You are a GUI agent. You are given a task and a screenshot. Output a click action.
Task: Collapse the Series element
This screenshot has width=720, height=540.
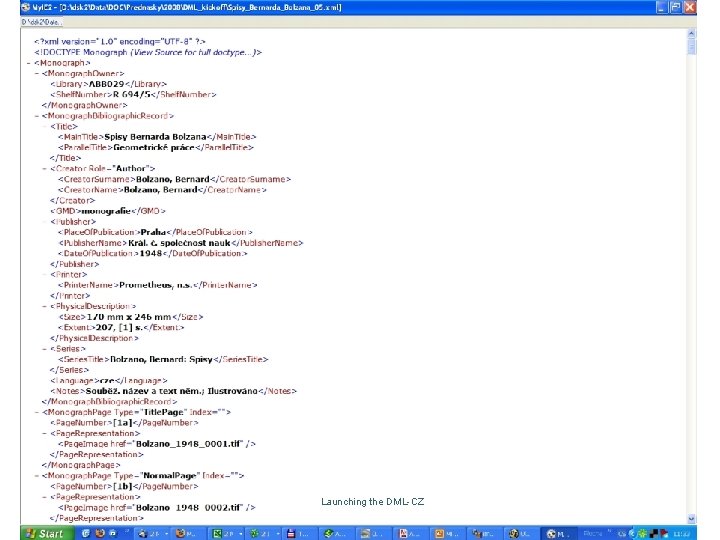[x=45, y=349]
